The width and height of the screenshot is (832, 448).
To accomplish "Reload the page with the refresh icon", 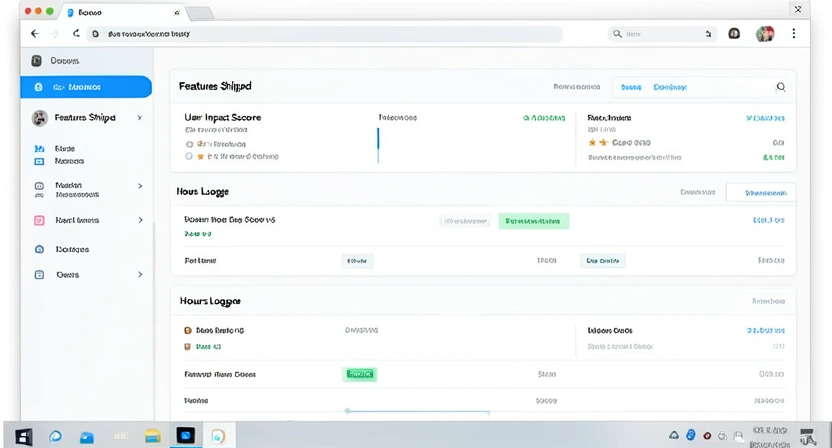I will coord(76,34).
